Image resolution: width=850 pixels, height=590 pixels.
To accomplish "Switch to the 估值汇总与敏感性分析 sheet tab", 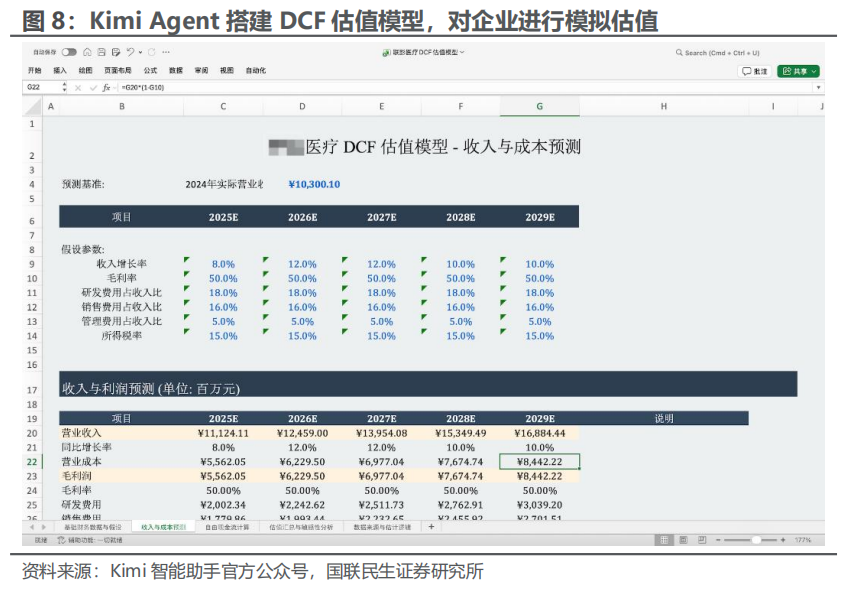I will pos(301,527).
